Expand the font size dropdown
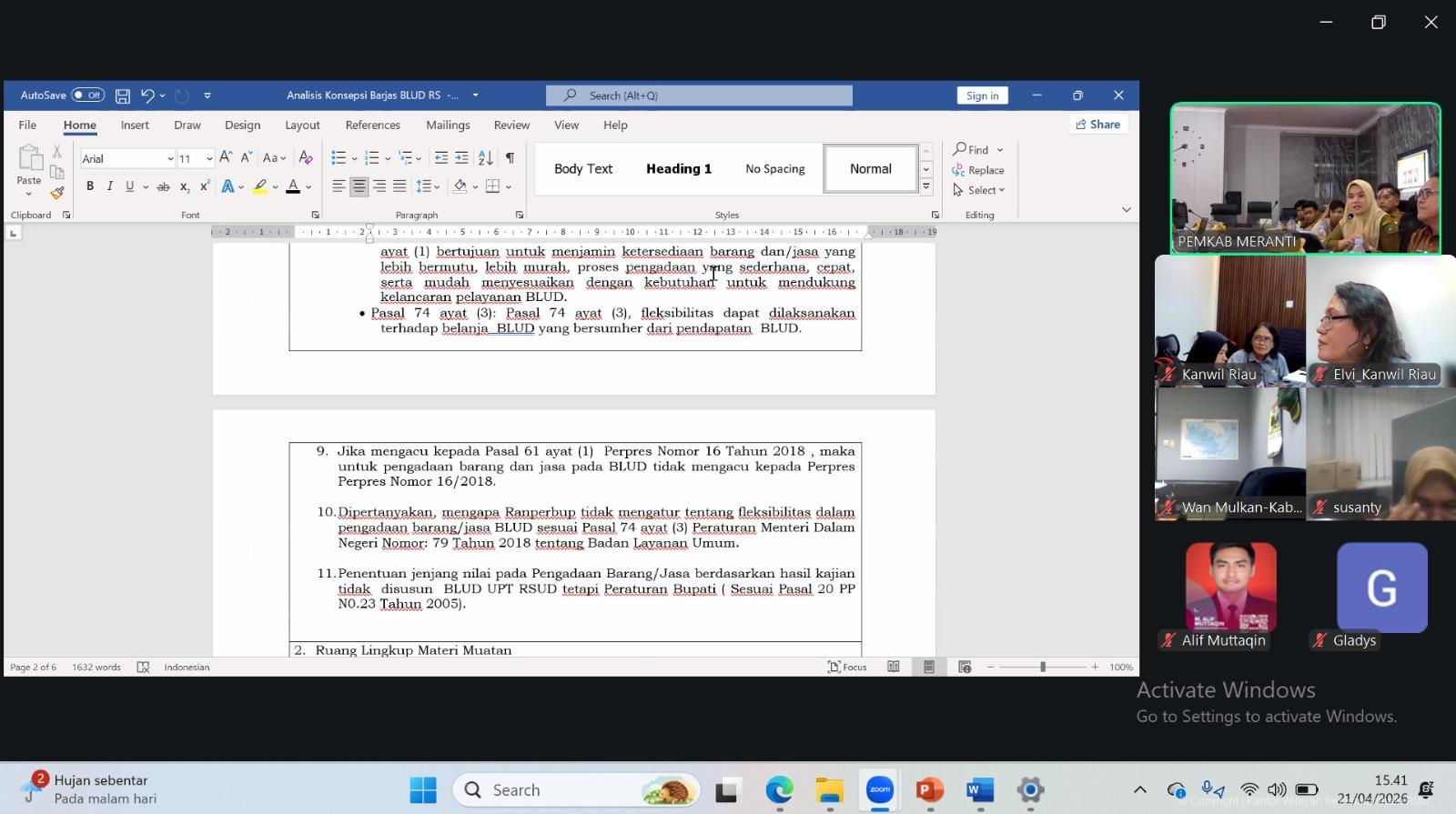Viewport: 1456px width, 814px height. point(209,159)
